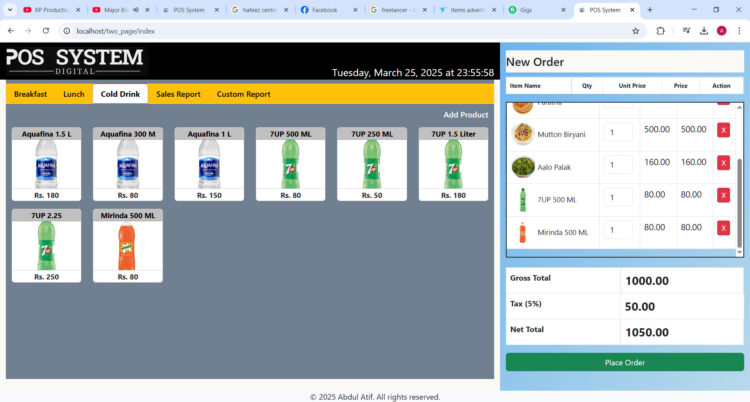This screenshot has width=750, height=402.
Task: Switch to the Breakfast tab
Action: coord(30,94)
